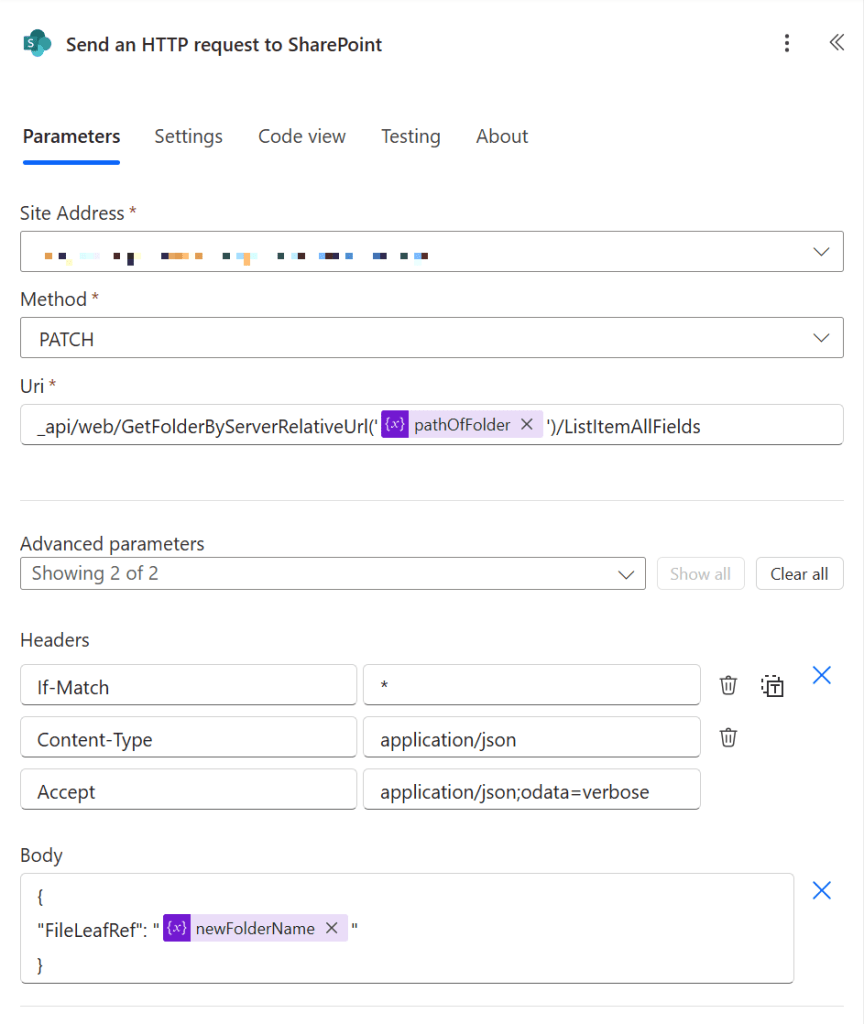Click the SharePoint connector icon
Screen dimensions: 864x1024
pos(36,44)
